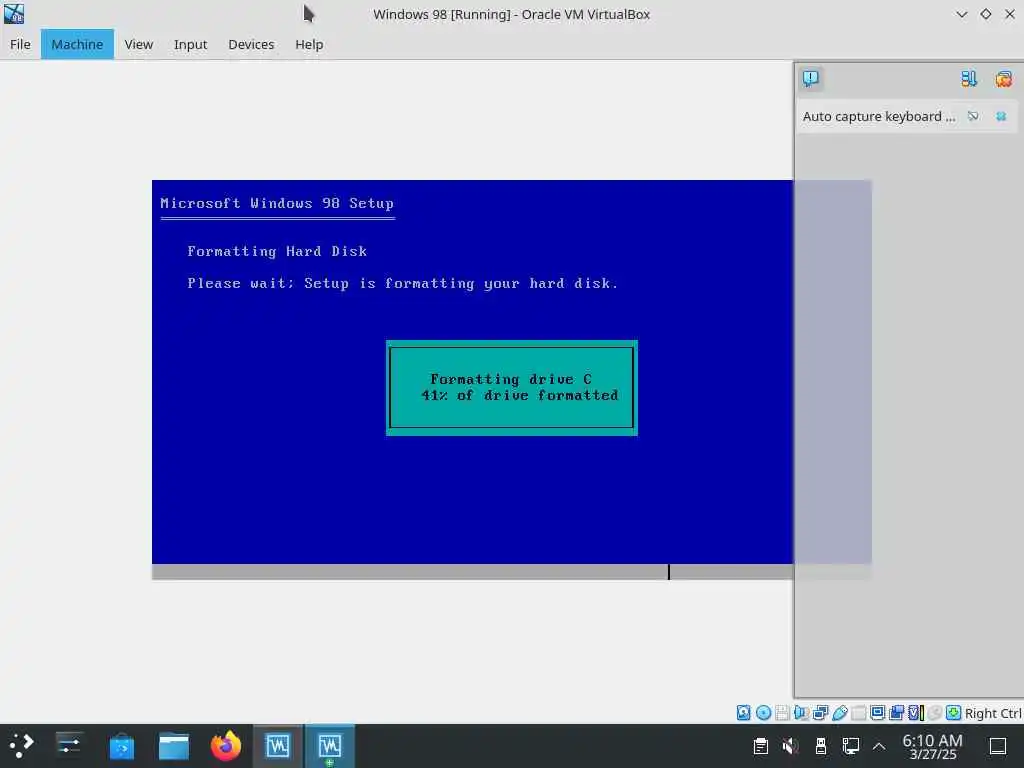Click the audio status icon
The width and height of the screenshot is (1024, 768).
click(x=801, y=712)
